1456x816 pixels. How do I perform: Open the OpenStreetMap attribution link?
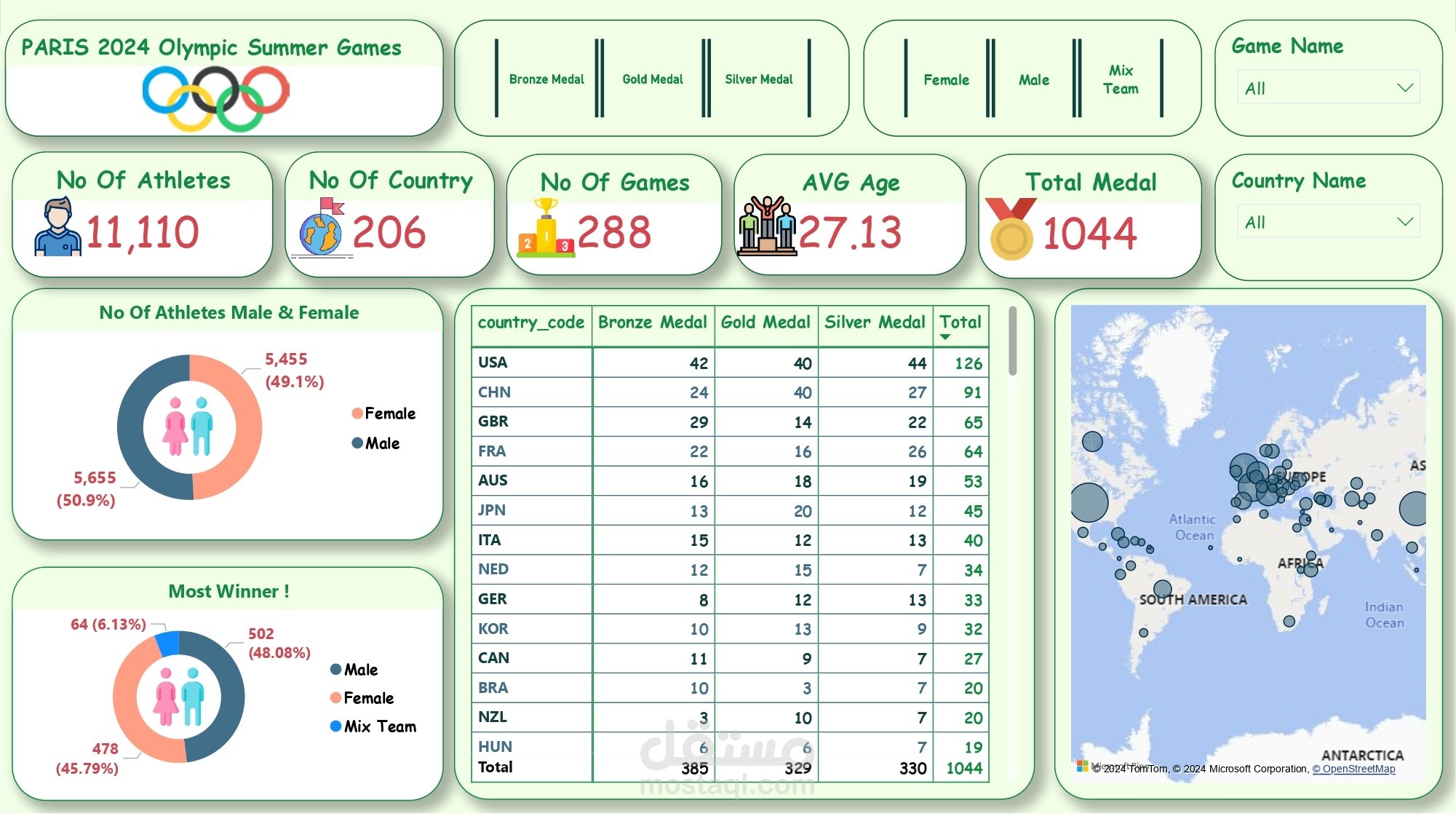tap(1353, 769)
